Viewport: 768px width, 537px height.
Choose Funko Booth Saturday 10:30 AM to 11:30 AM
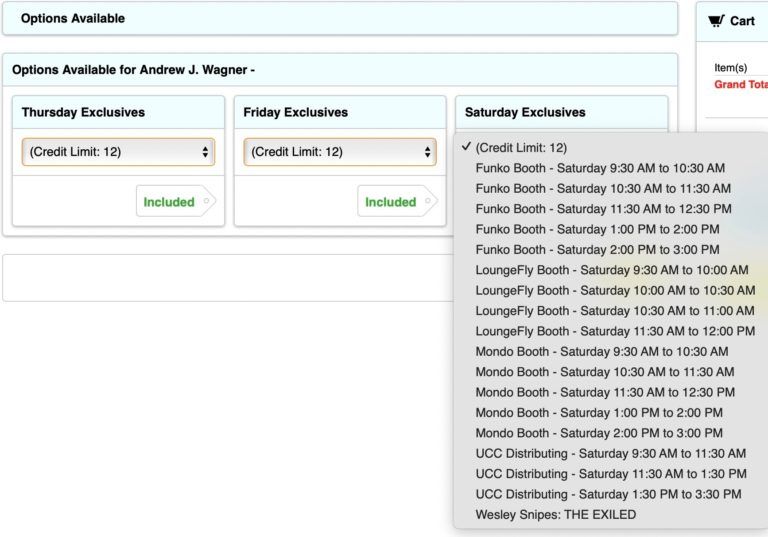coord(611,189)
